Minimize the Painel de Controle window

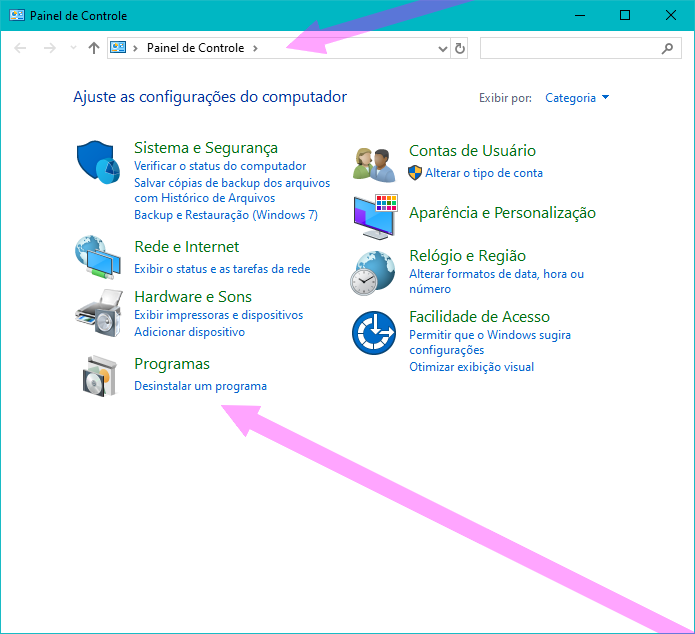[580, 16]
